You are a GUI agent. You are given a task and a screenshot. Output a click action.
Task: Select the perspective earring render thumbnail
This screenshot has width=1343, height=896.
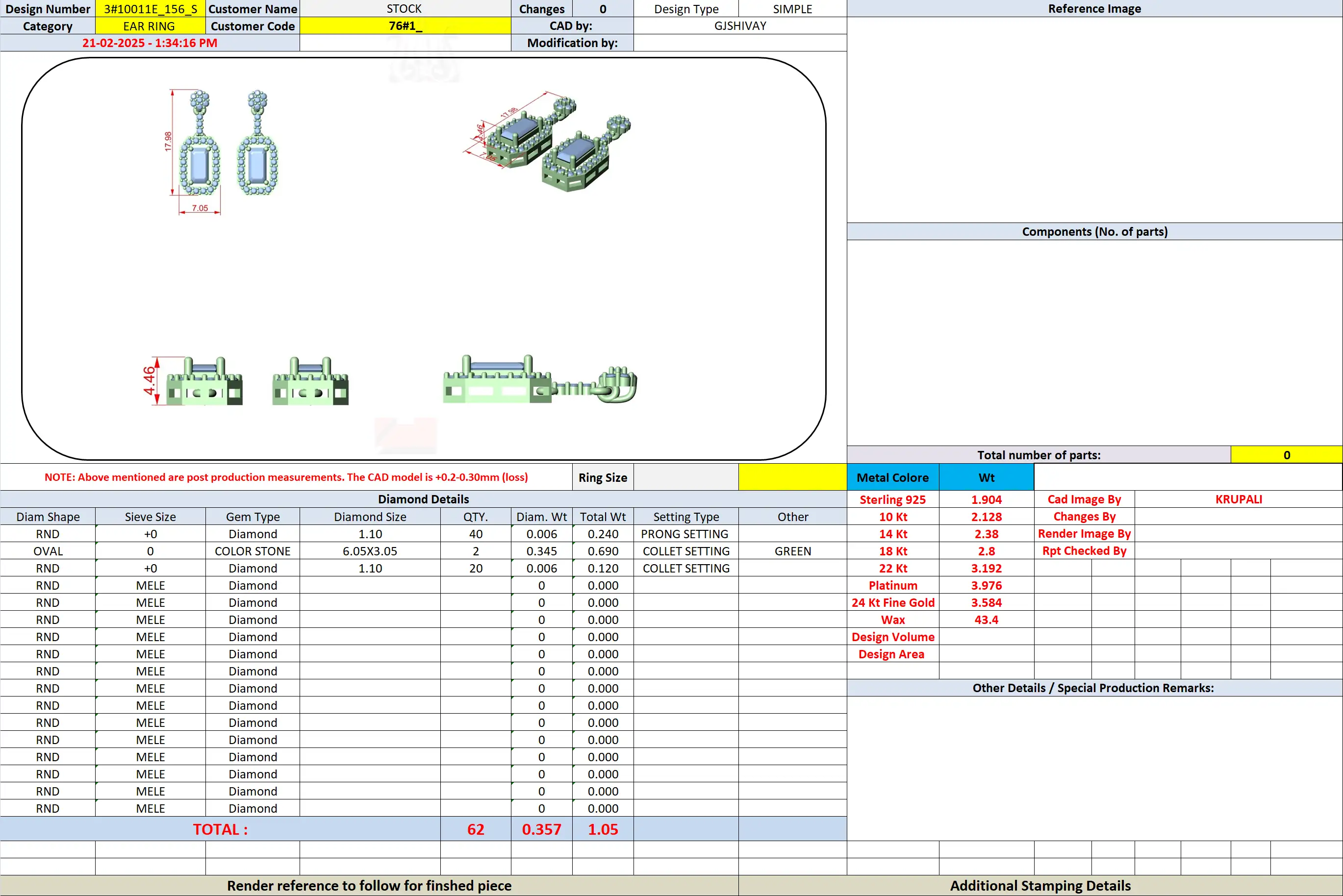[x=547, y=141]
